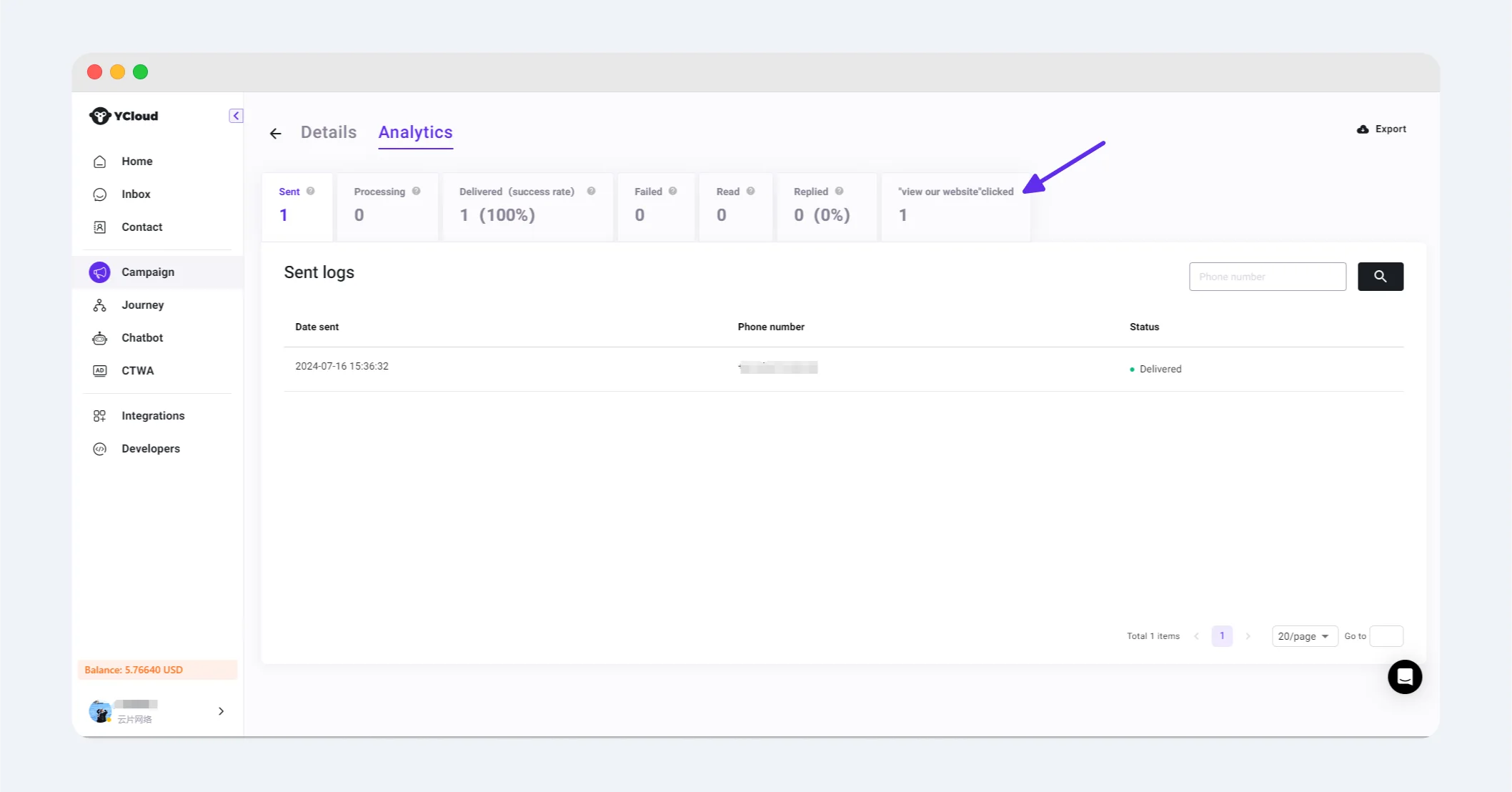The height and width of the screenshot is (792, 1512).
Task: Export the analytics data
Action: [1381, 129]
